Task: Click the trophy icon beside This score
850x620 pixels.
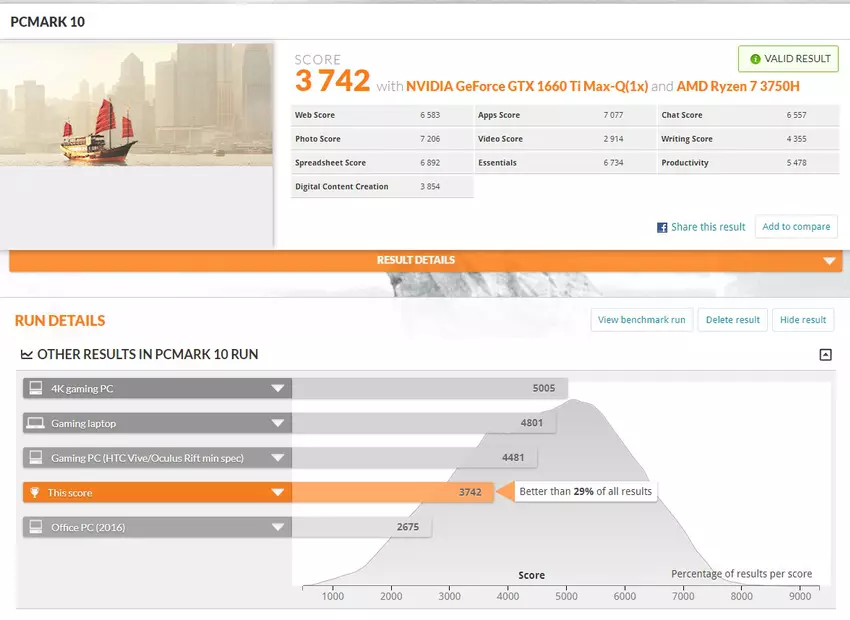Action: coord(35,492)
